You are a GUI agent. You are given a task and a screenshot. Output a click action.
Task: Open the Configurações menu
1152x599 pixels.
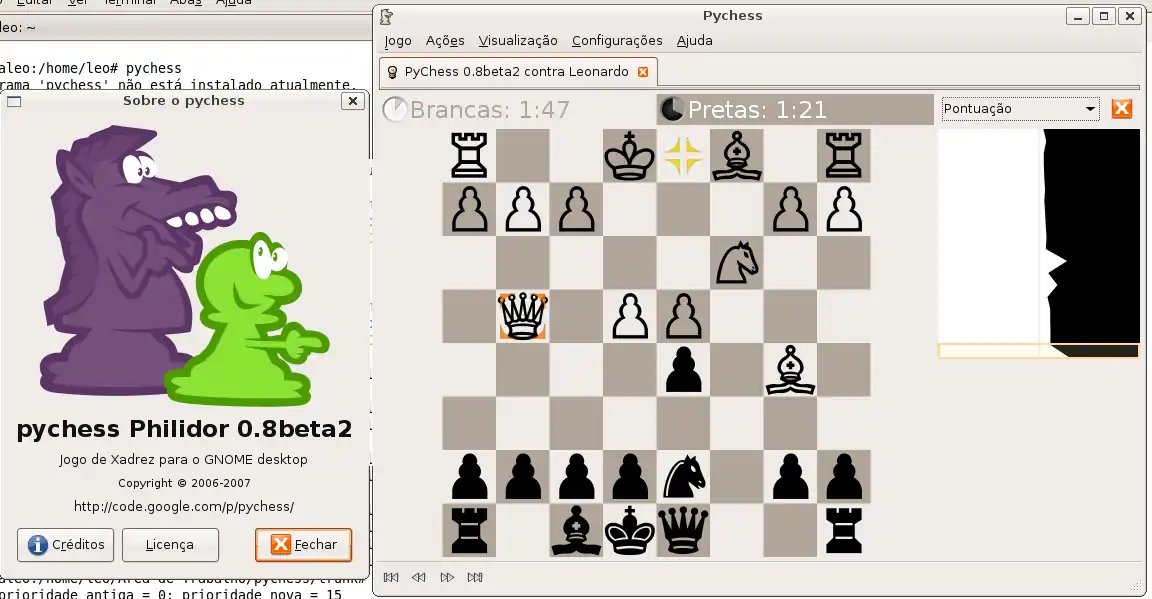pyautogui.click(x=617, y=40)
